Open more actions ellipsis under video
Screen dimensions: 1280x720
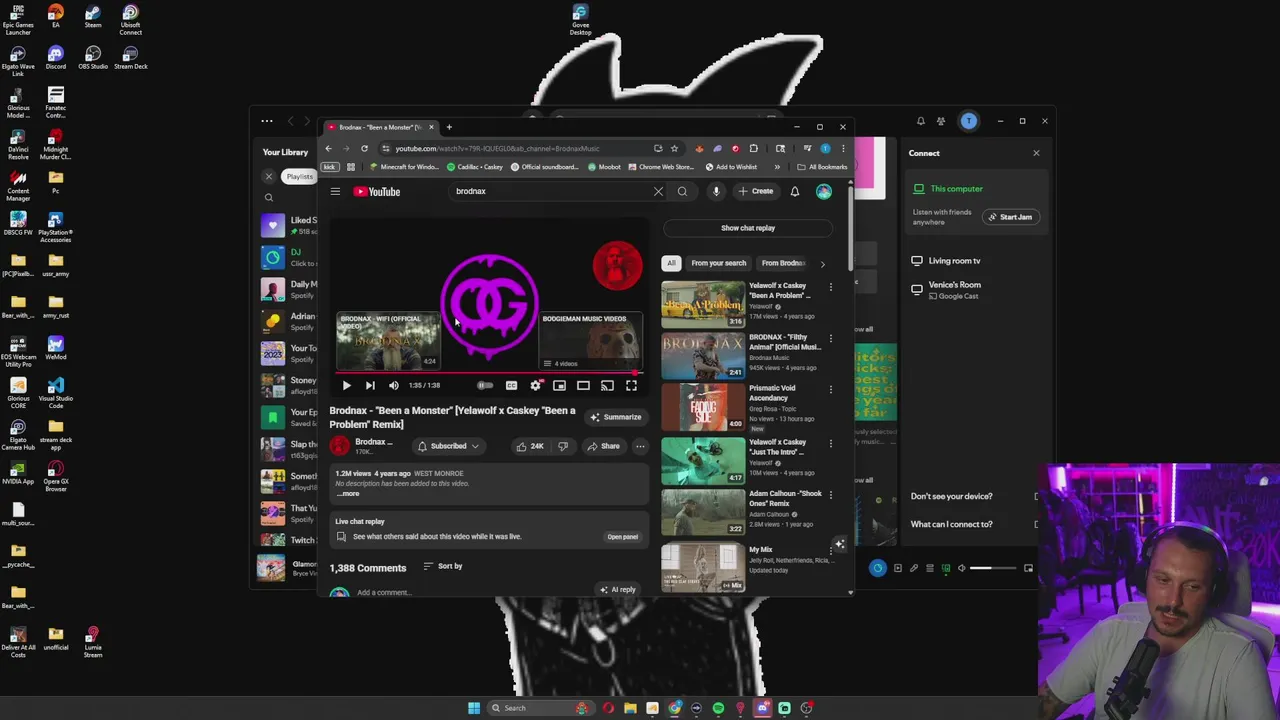[640, 446]
